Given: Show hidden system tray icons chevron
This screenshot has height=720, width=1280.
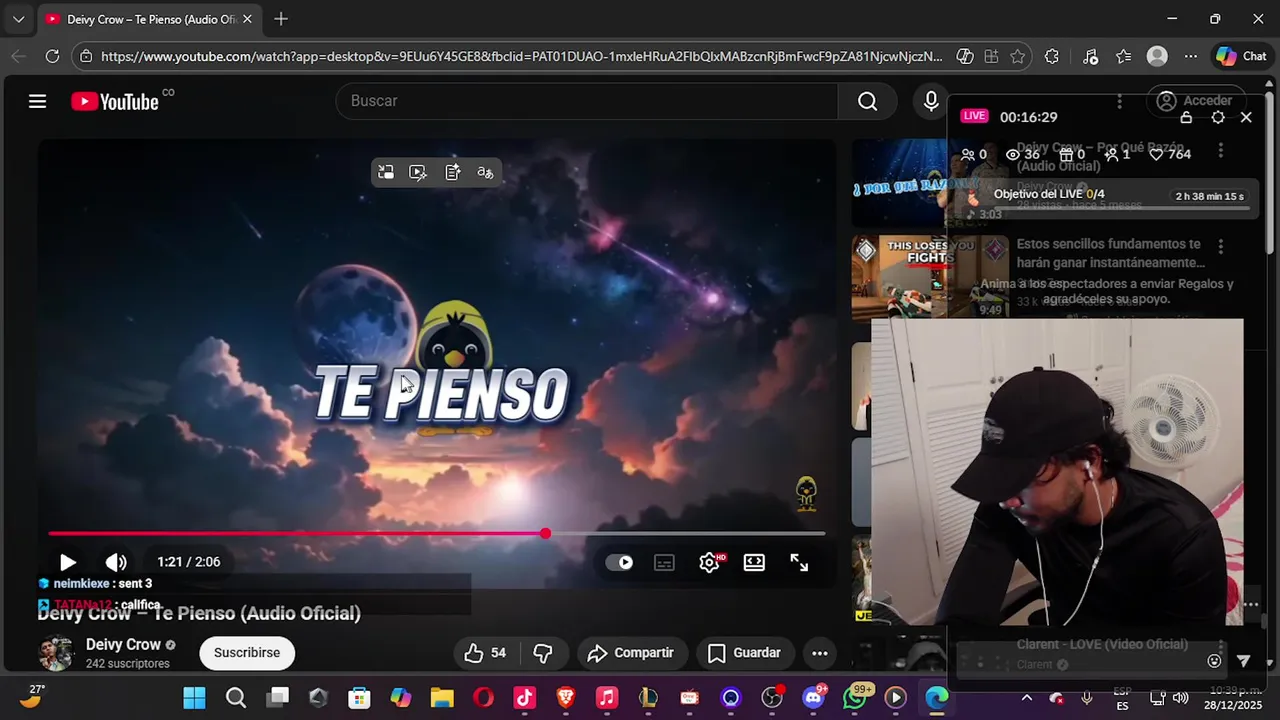Looking at the screenshot, I should [1026, 698].
